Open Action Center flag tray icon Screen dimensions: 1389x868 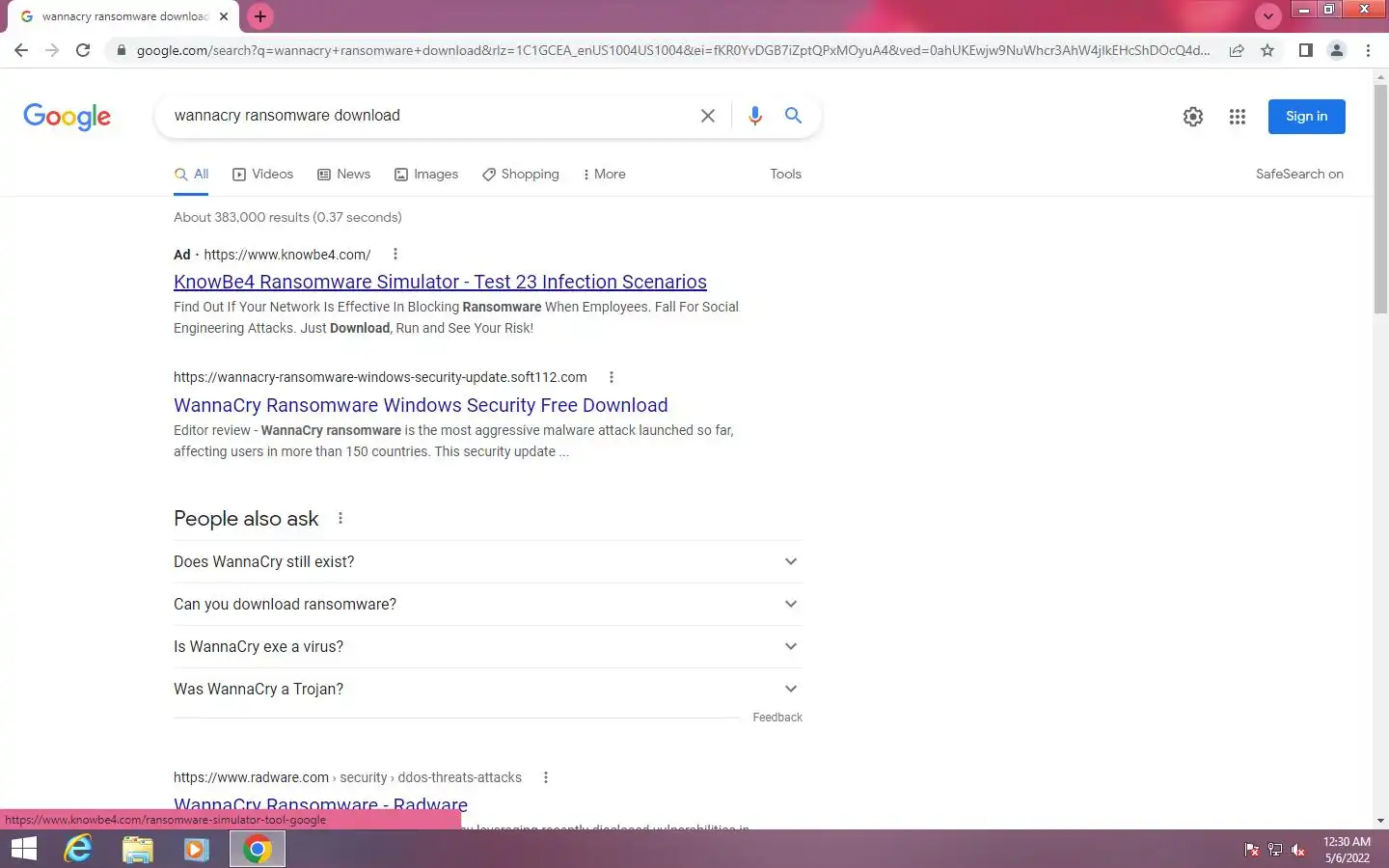pyautogui.click(x=1252, y=850)
